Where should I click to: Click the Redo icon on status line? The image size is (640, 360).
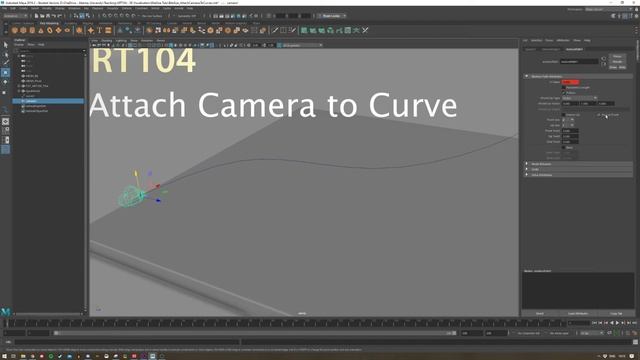pyautogui.click(x=59, y=16)
